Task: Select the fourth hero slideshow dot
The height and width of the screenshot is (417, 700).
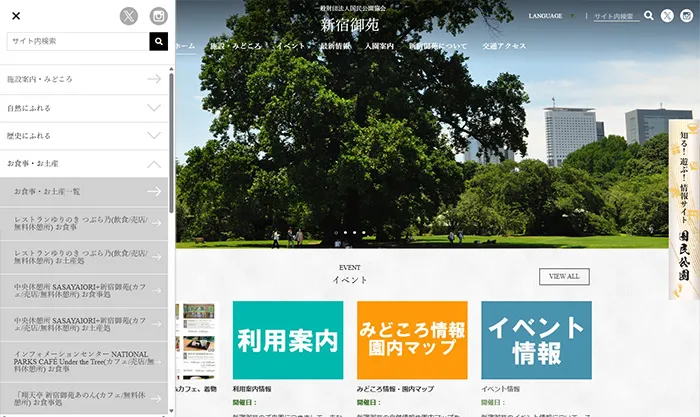Action: [x=364, y=233]
